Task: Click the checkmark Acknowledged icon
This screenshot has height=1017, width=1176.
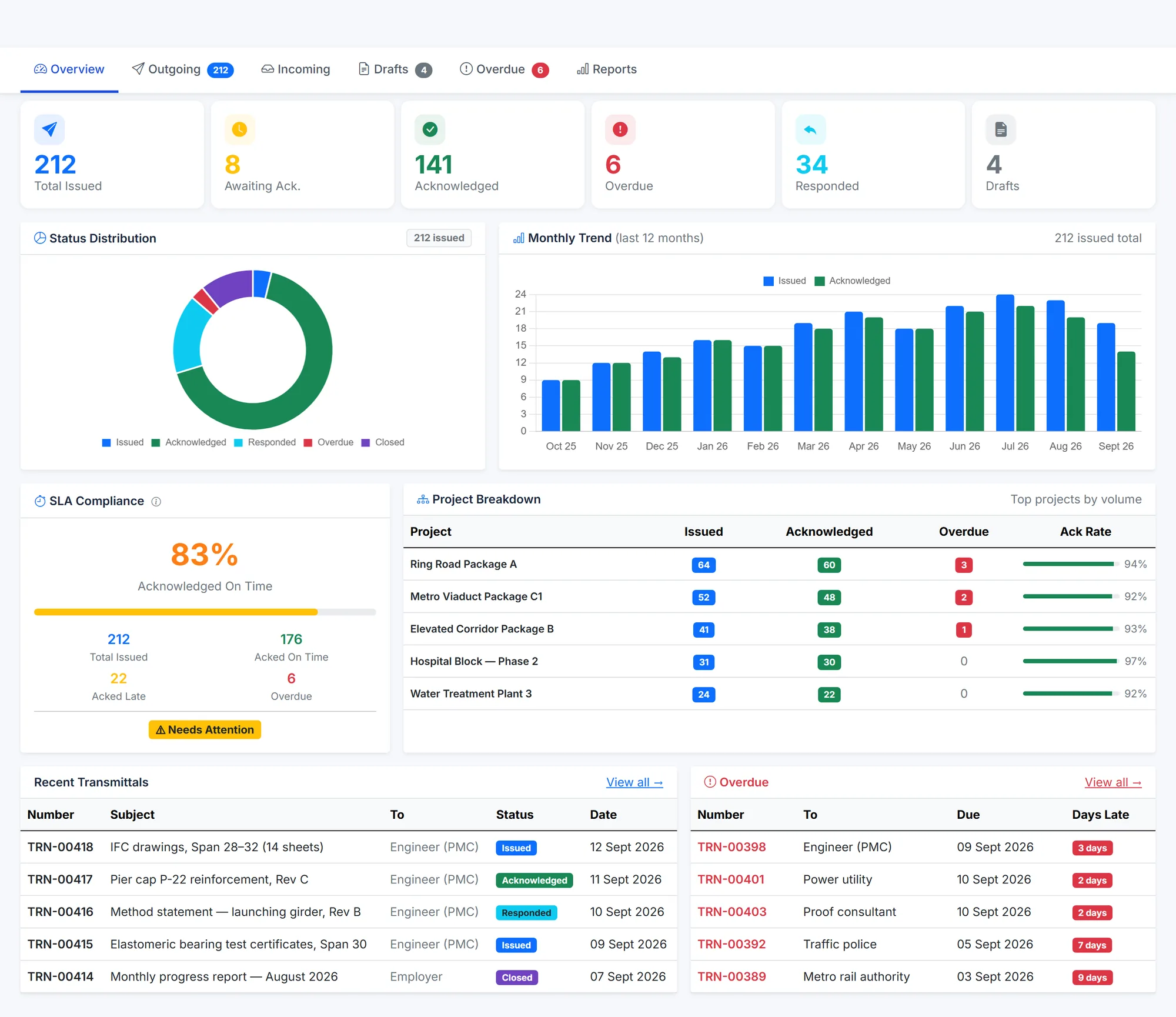Action: [430, 129]
